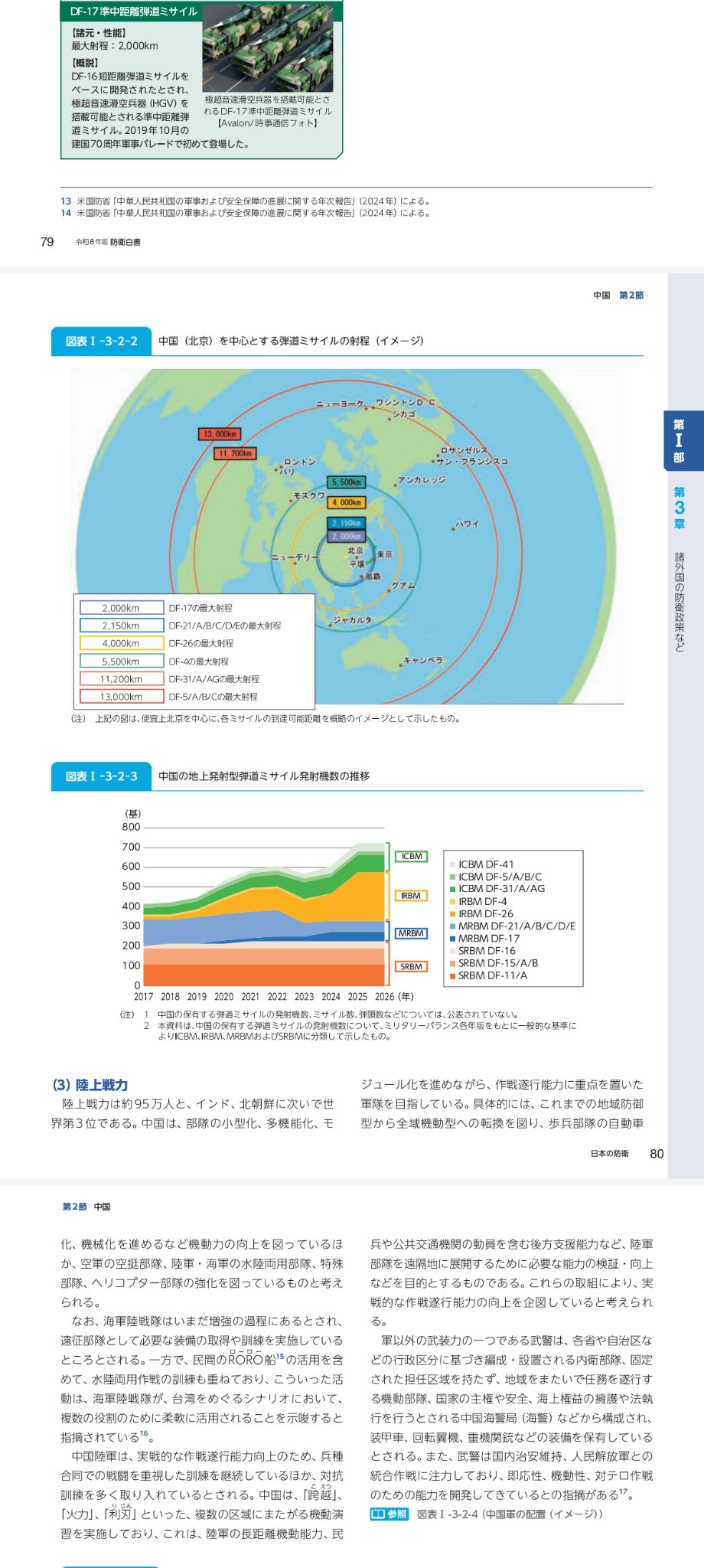Click the ICBM bracket label beside the chart
The width and height of the screenshot is (704, 1568).
click(x=412, y=856)
